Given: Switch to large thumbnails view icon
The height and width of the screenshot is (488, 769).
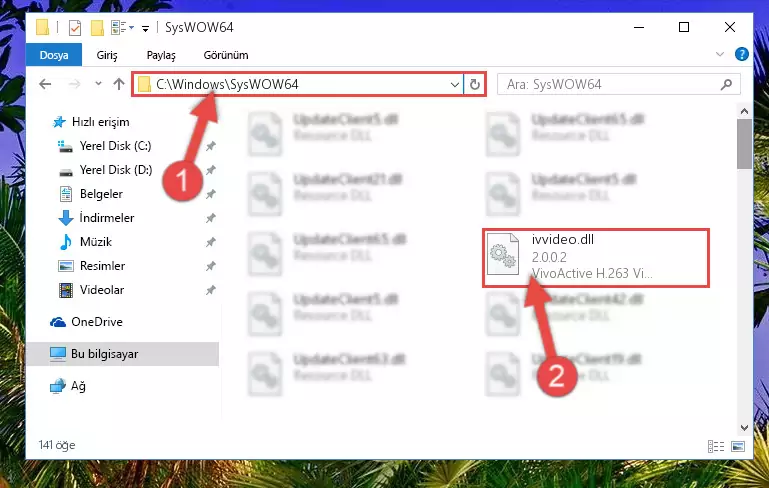Looking at the screenshot, I should [x=738, y=446].
